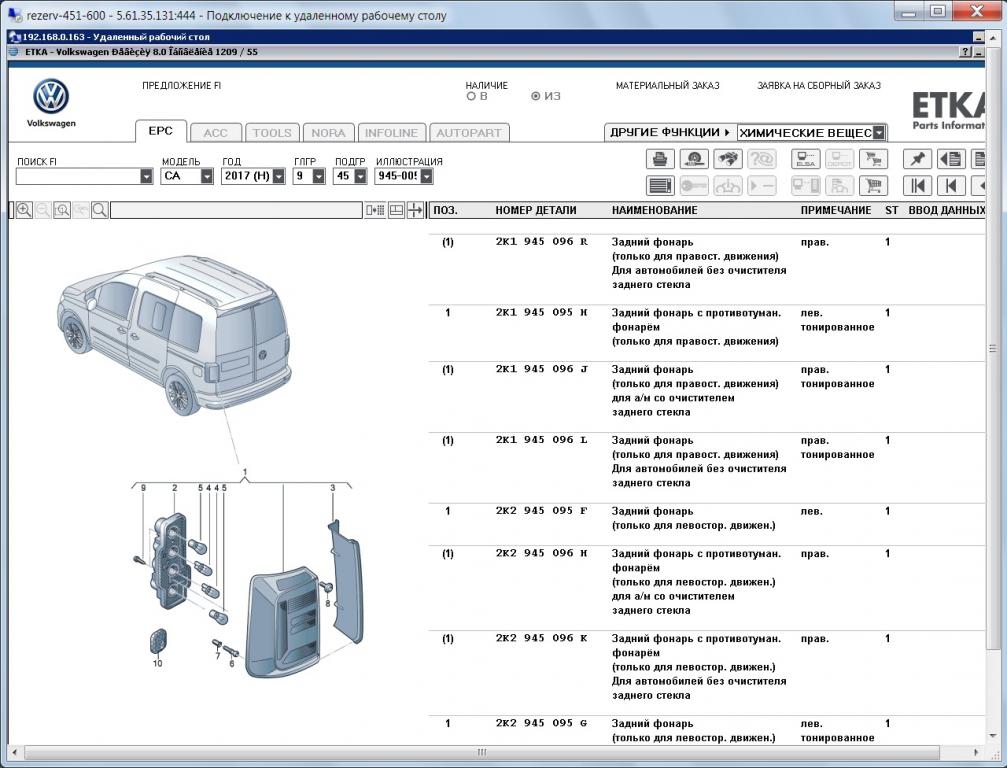Select part number 2K1 945 095 H
This screenshot has width=1007, height=768.
tap(541, 313)
